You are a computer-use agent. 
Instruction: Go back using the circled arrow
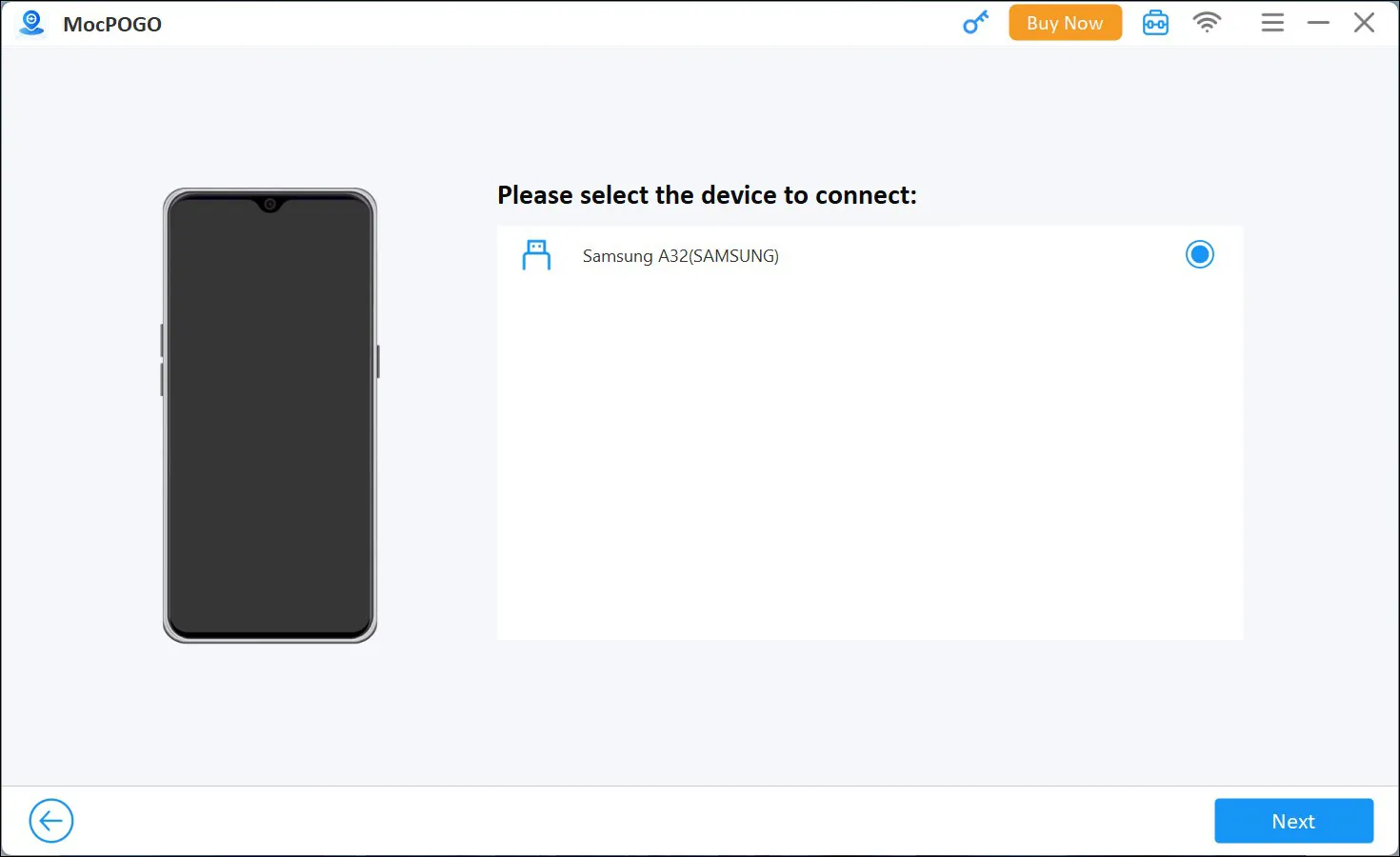pos(51,821)
